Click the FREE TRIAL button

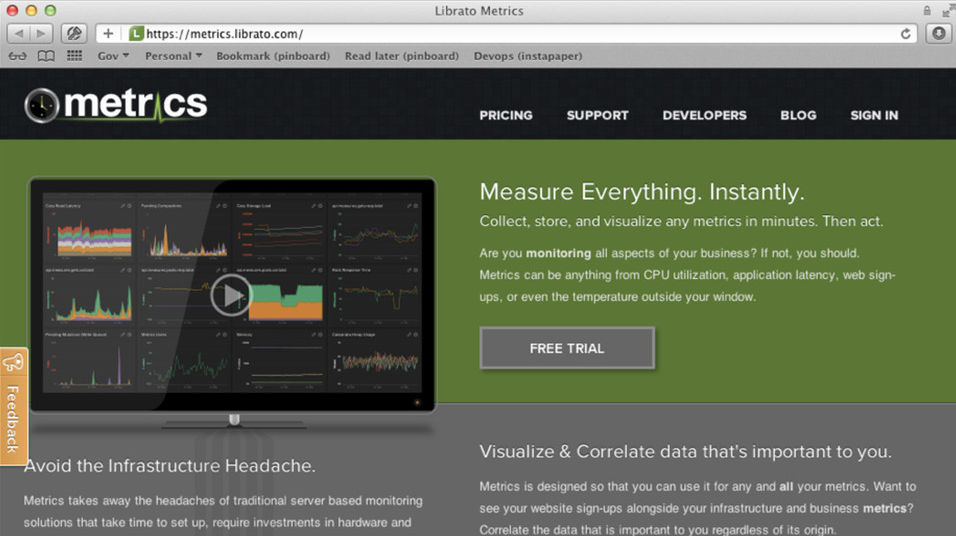pos(567,348)
